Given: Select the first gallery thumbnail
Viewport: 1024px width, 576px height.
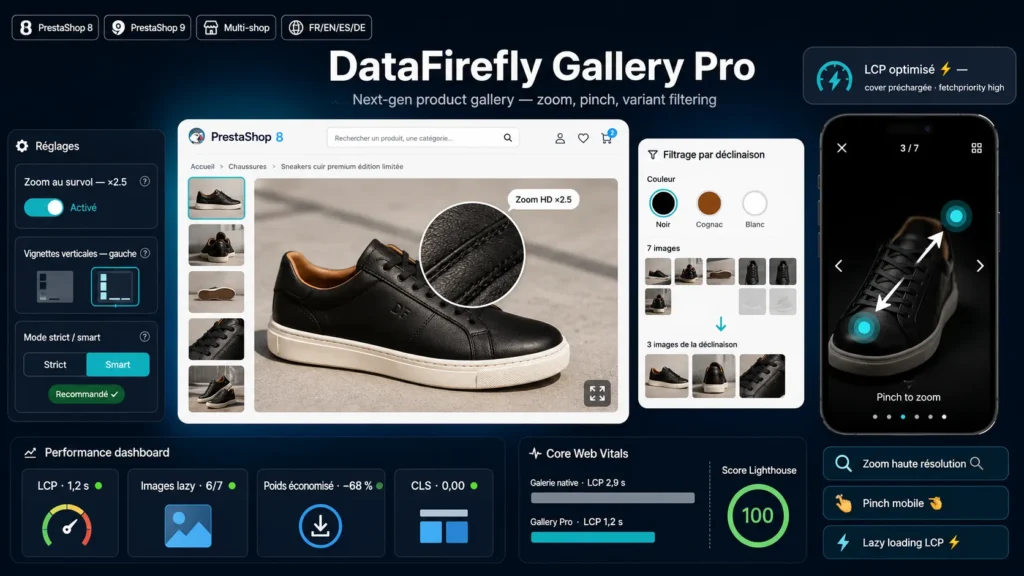Looking at the screenshot, I should [x=216, y=198].
